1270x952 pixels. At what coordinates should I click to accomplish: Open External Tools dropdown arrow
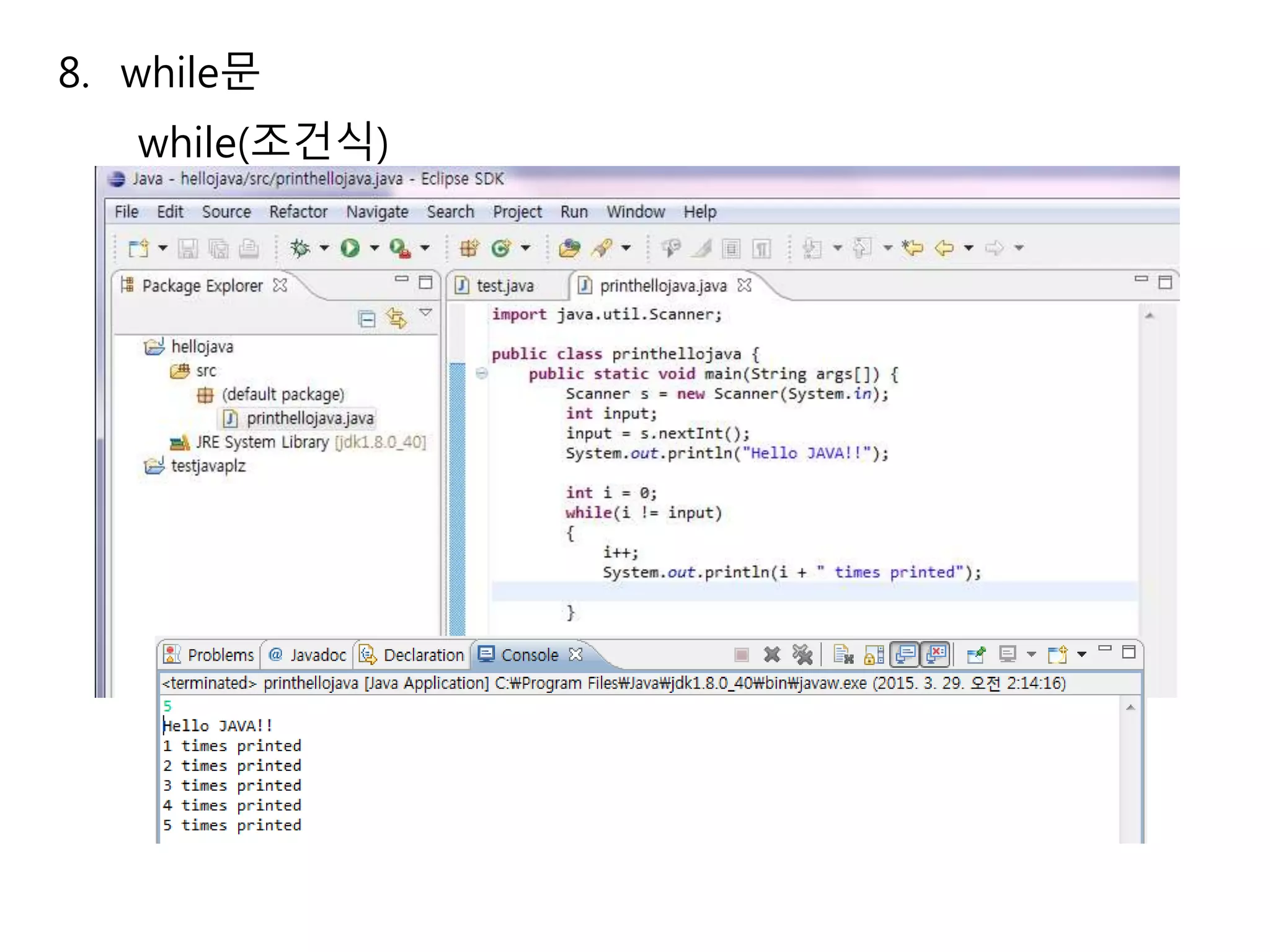coord(425,248)
